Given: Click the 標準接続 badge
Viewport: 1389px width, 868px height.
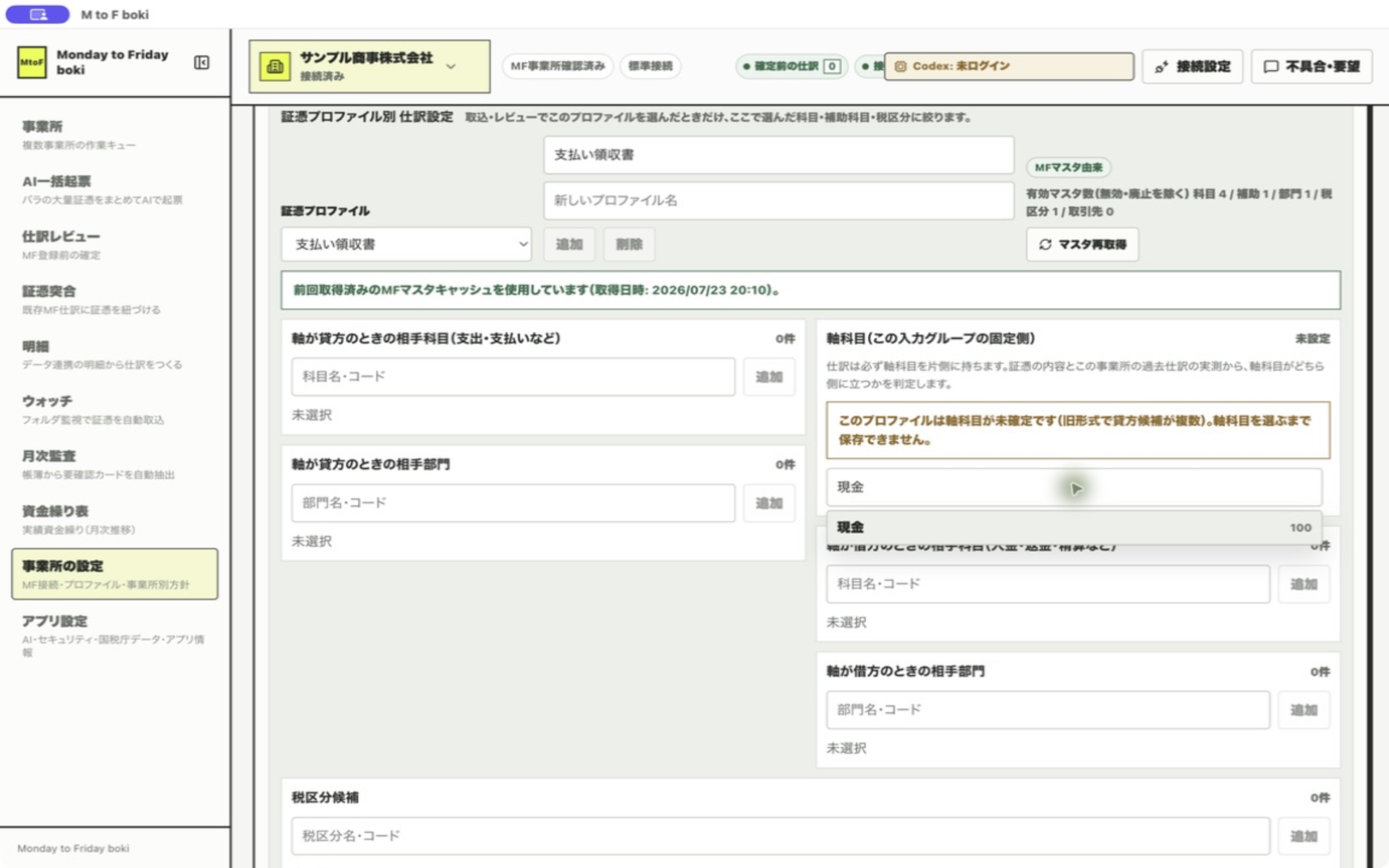Looking at the screenshot, I should 650,66.
